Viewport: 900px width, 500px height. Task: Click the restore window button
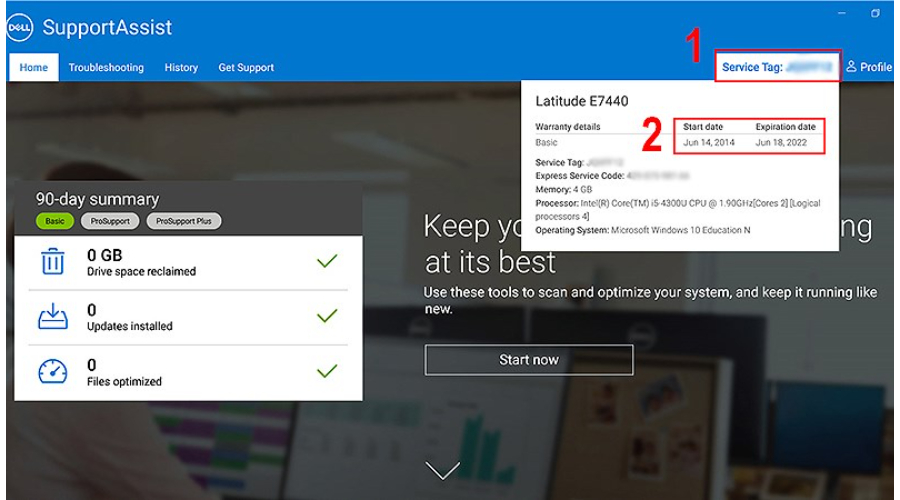click(875, 13)
